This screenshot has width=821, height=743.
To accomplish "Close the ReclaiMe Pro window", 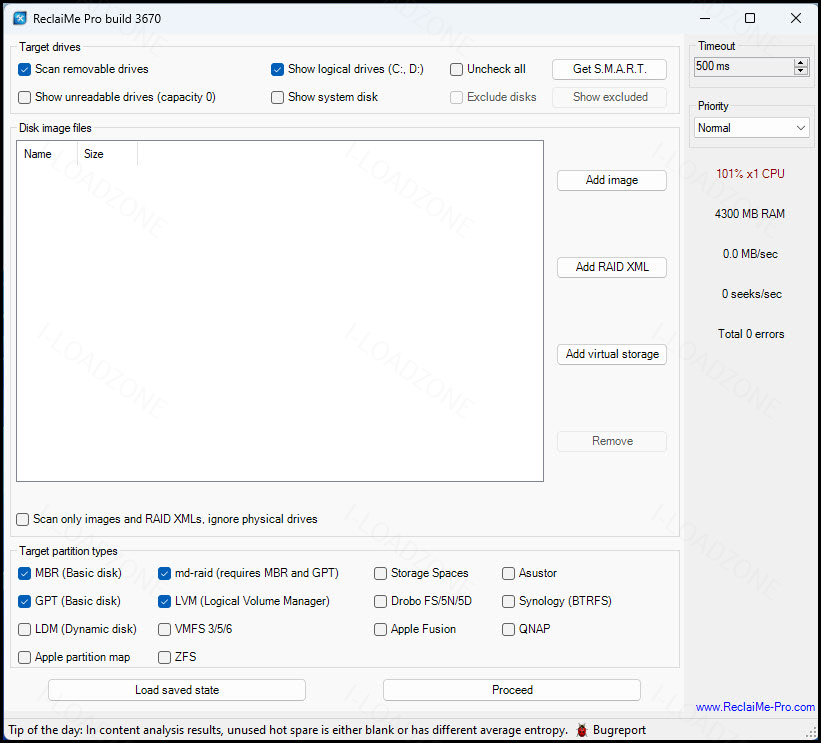I will pos(796,19).
